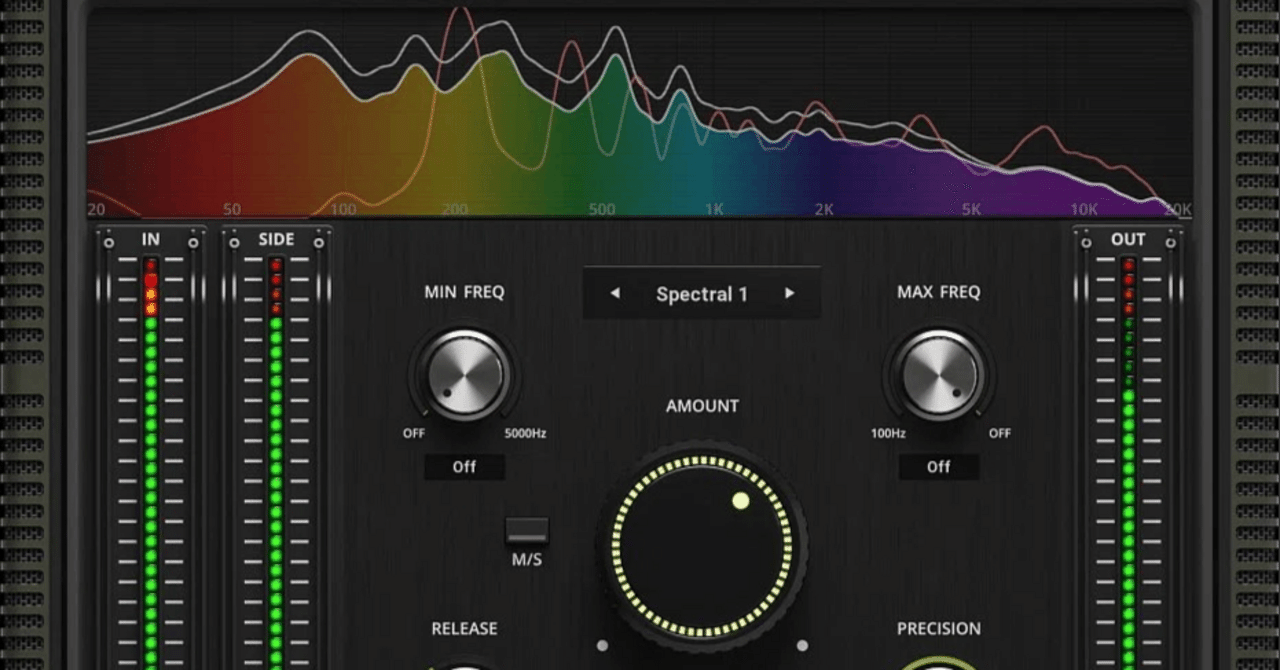This screenshot has width=1280, height=670.
Task: Click the Off value box under MAX FREQ
Action: [938, 467]
